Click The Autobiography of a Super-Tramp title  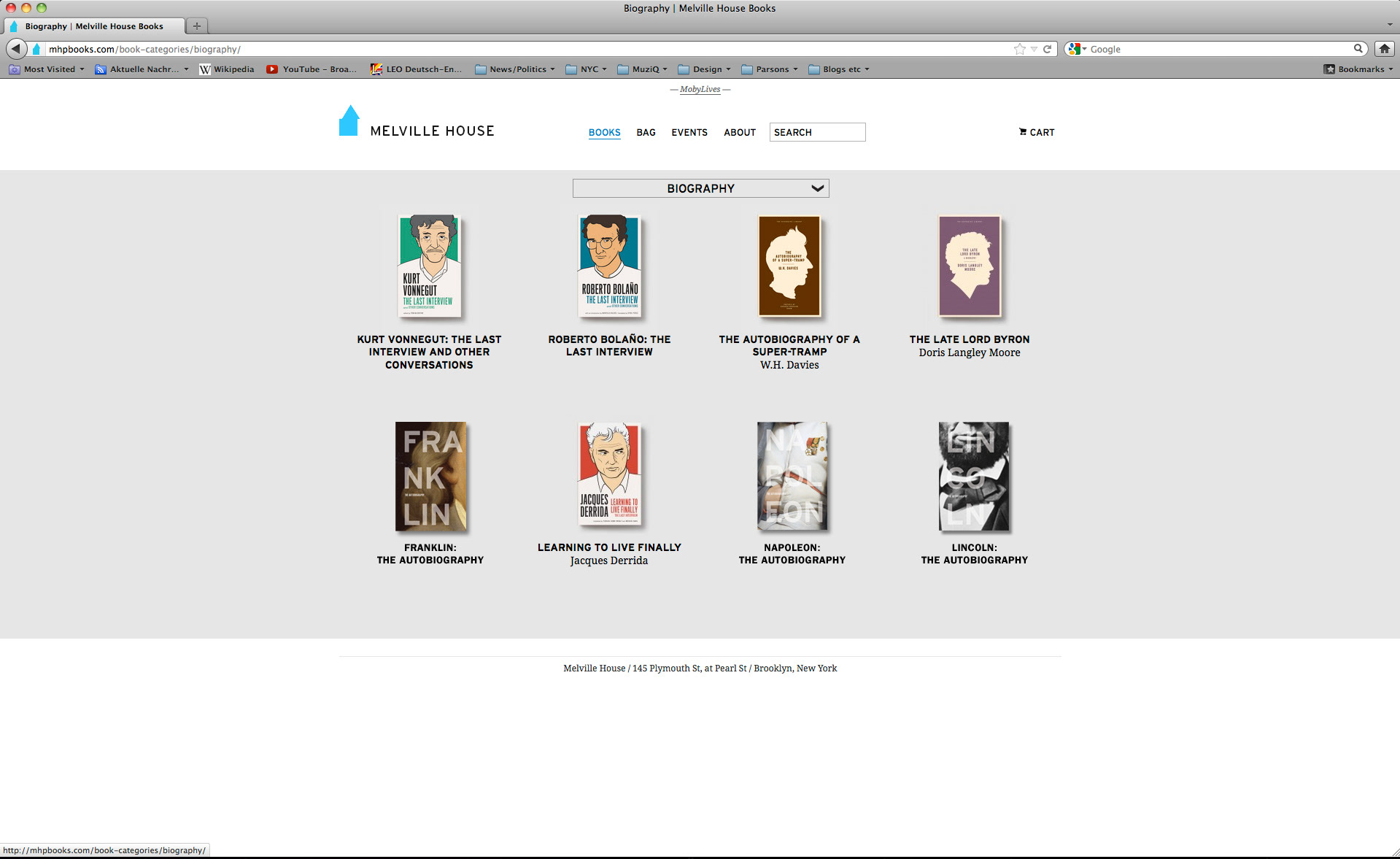pos(789,345)
